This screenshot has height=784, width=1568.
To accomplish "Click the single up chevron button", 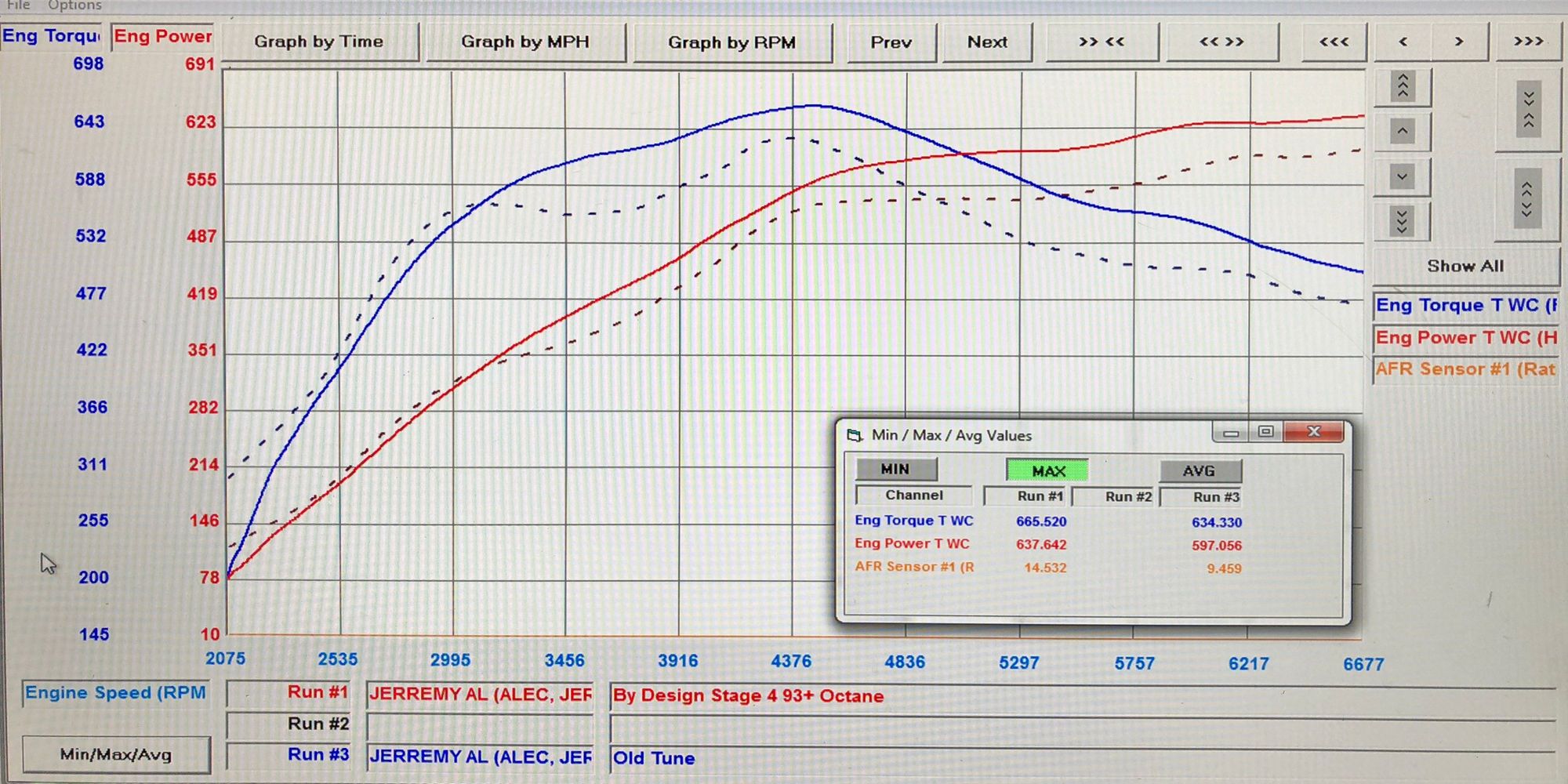I will (x=1403, y=131).
